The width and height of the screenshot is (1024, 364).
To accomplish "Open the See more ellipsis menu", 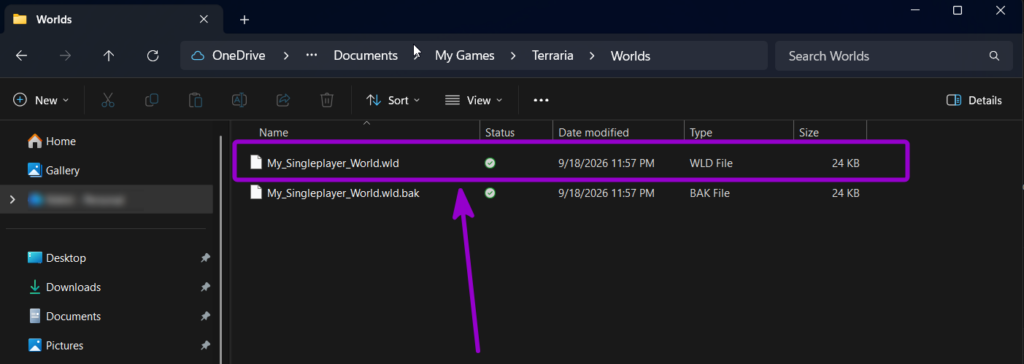I will pos(541,100).
